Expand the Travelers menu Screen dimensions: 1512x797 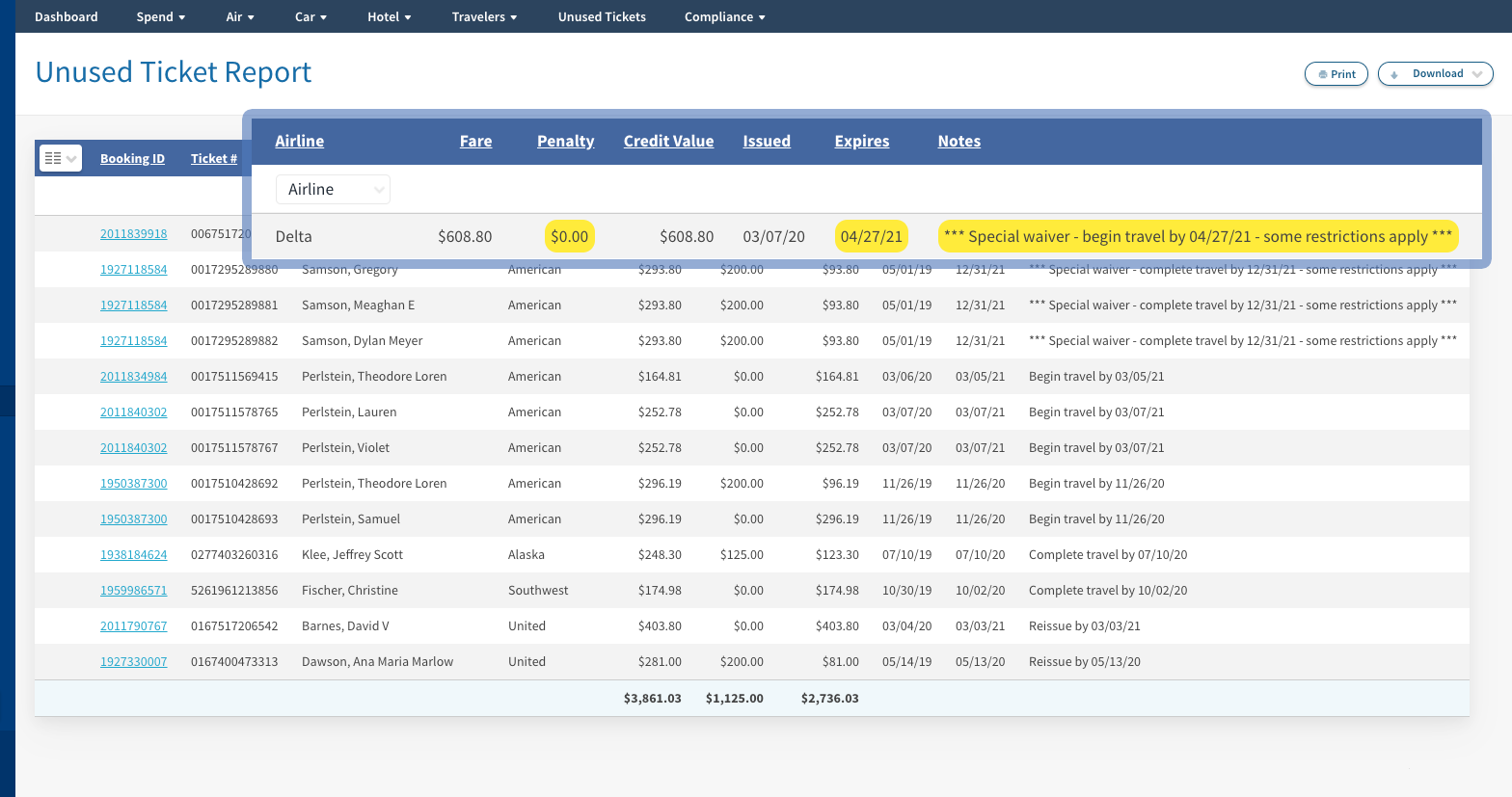coord(484,17)
